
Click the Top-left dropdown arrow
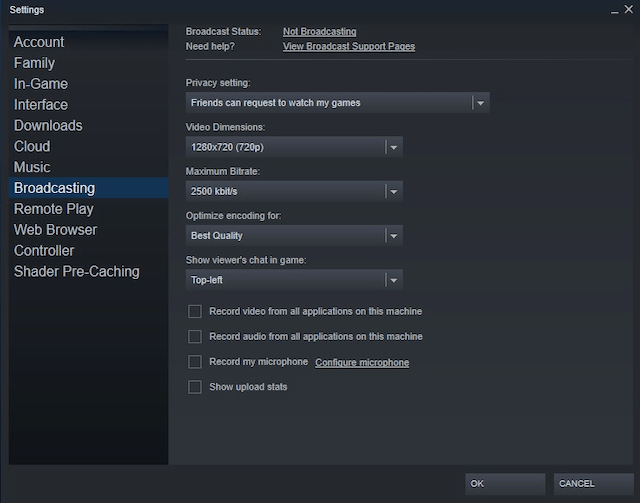pyautogui.click(x=393, y=280)
